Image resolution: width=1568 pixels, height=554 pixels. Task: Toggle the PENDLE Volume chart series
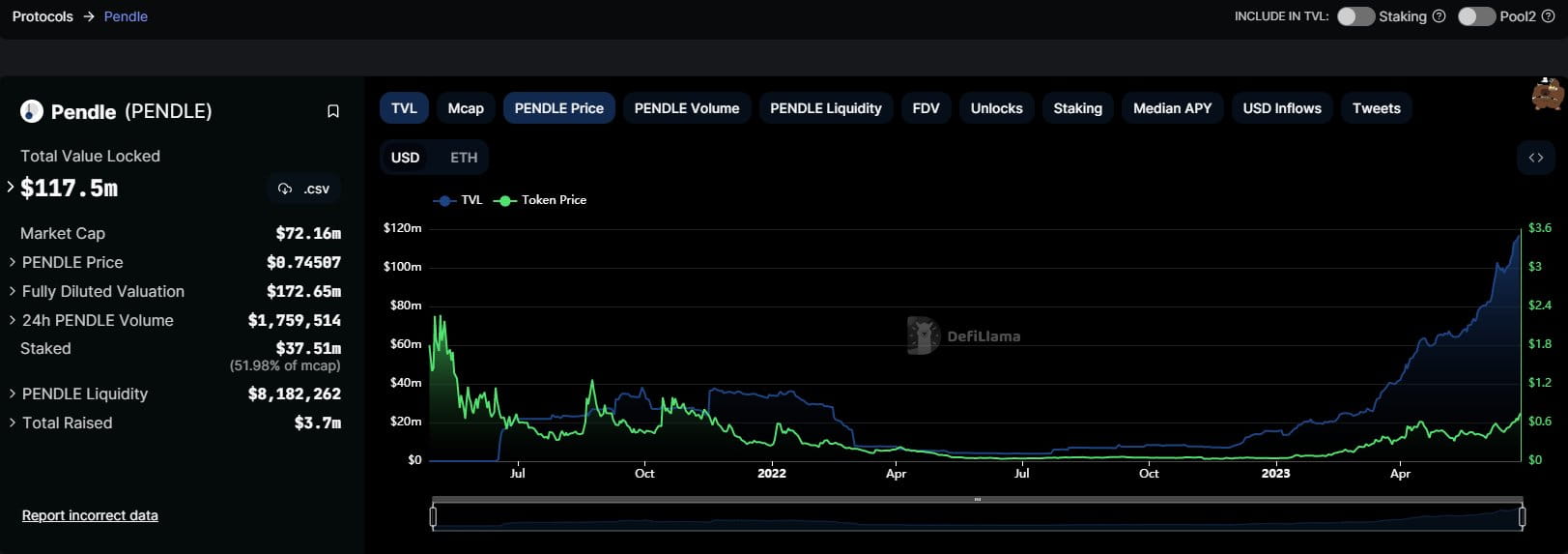pyautogui.click(x=686, y=108)
